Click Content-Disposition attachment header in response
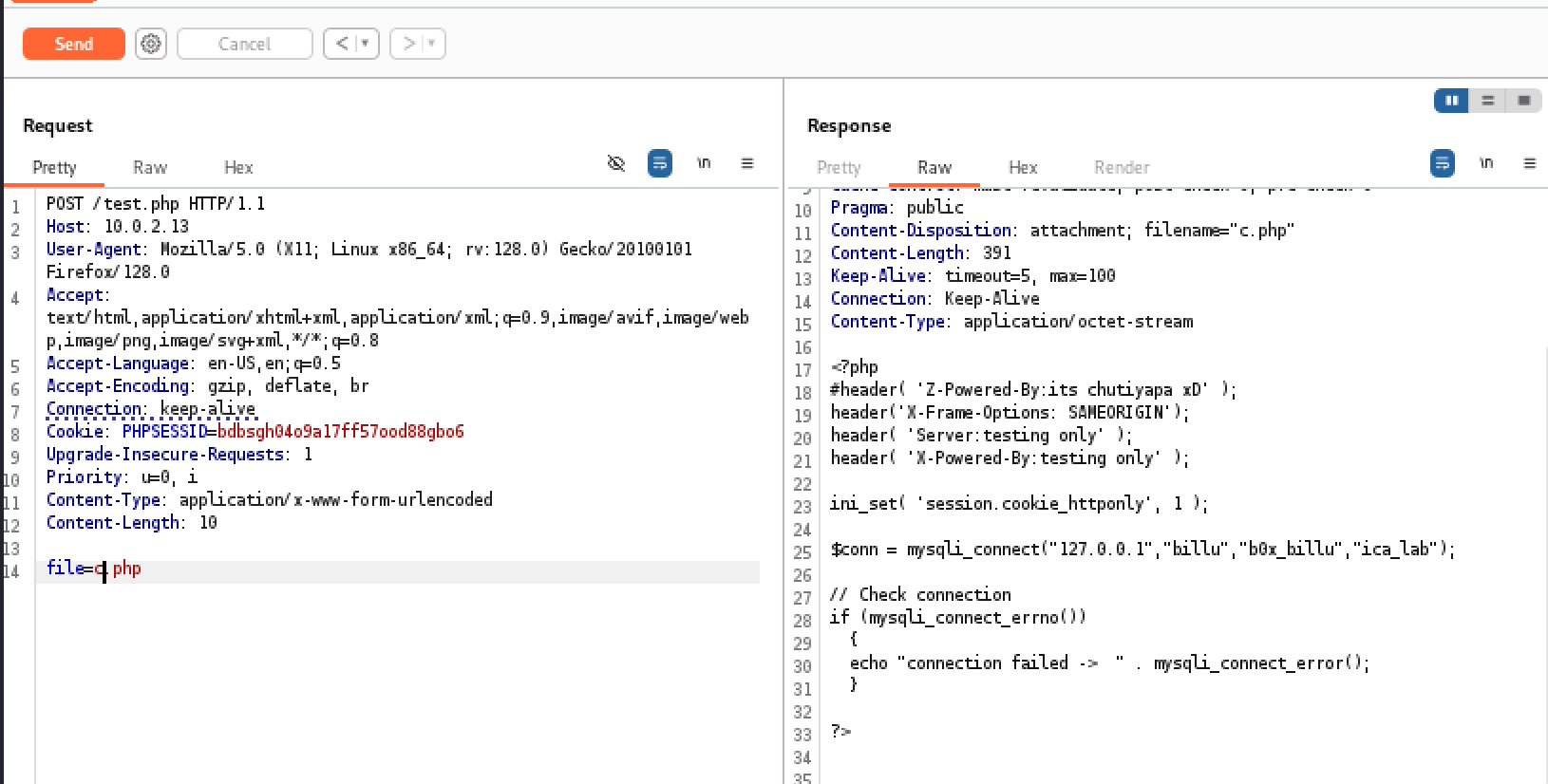The image size is (1548, 784). pyautogui.click(x=1063, y=231)
